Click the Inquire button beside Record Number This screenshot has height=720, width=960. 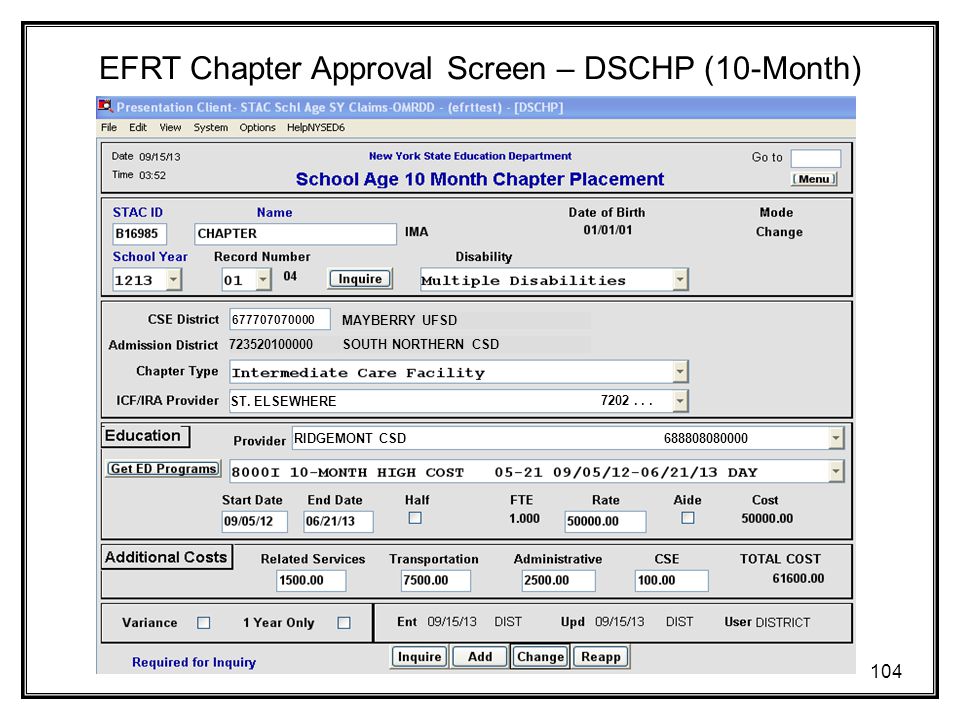pos(360,279)
